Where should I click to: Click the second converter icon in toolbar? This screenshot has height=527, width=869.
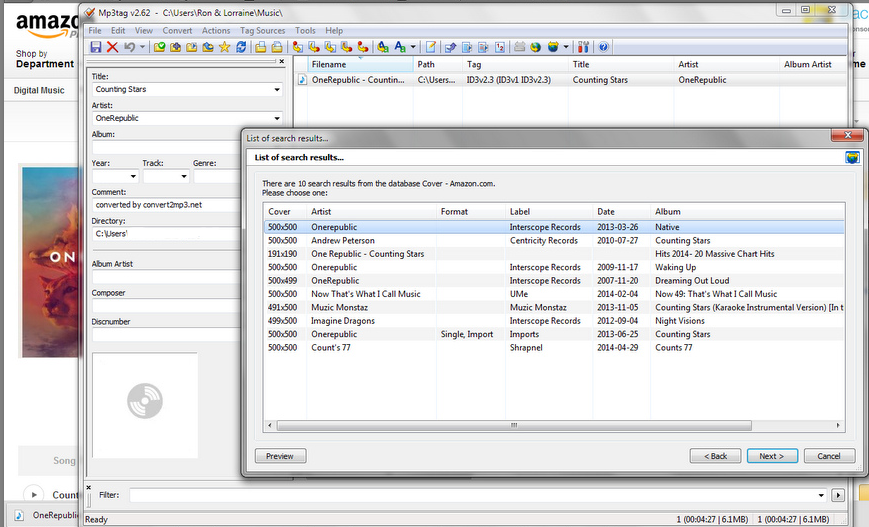coord(314,47)
